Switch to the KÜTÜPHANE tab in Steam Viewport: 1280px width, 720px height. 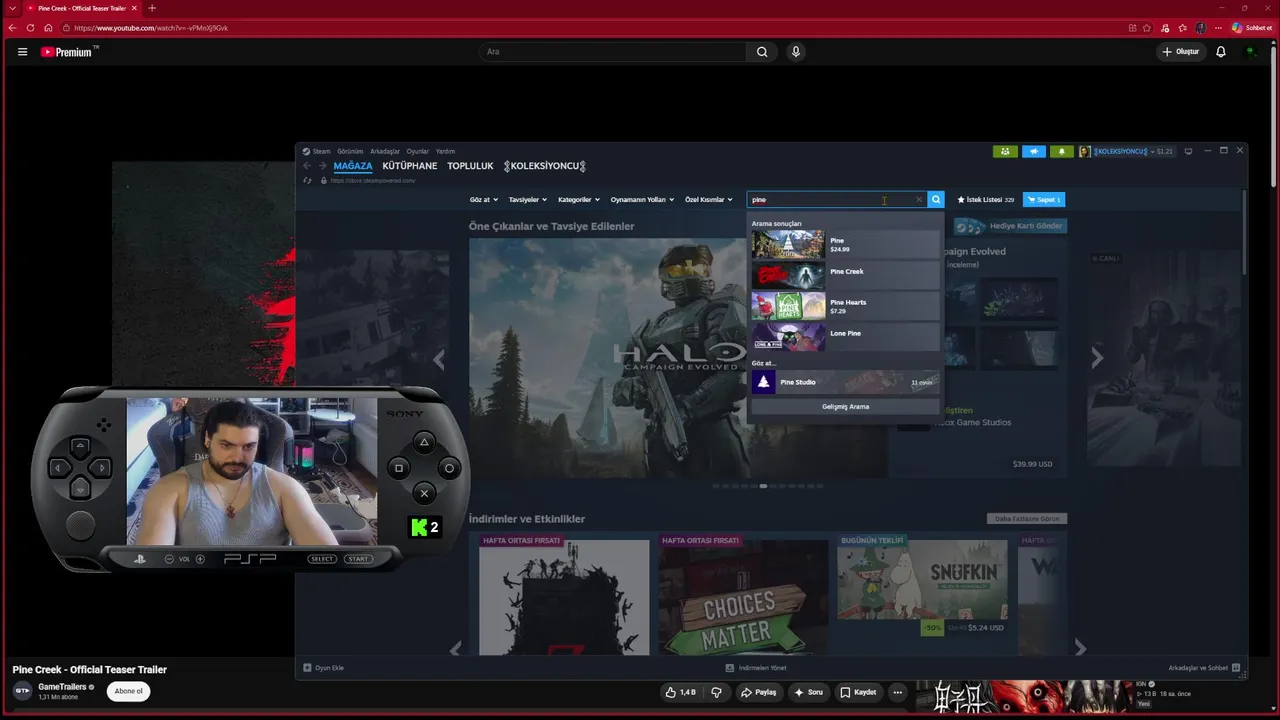click(410, 166)
